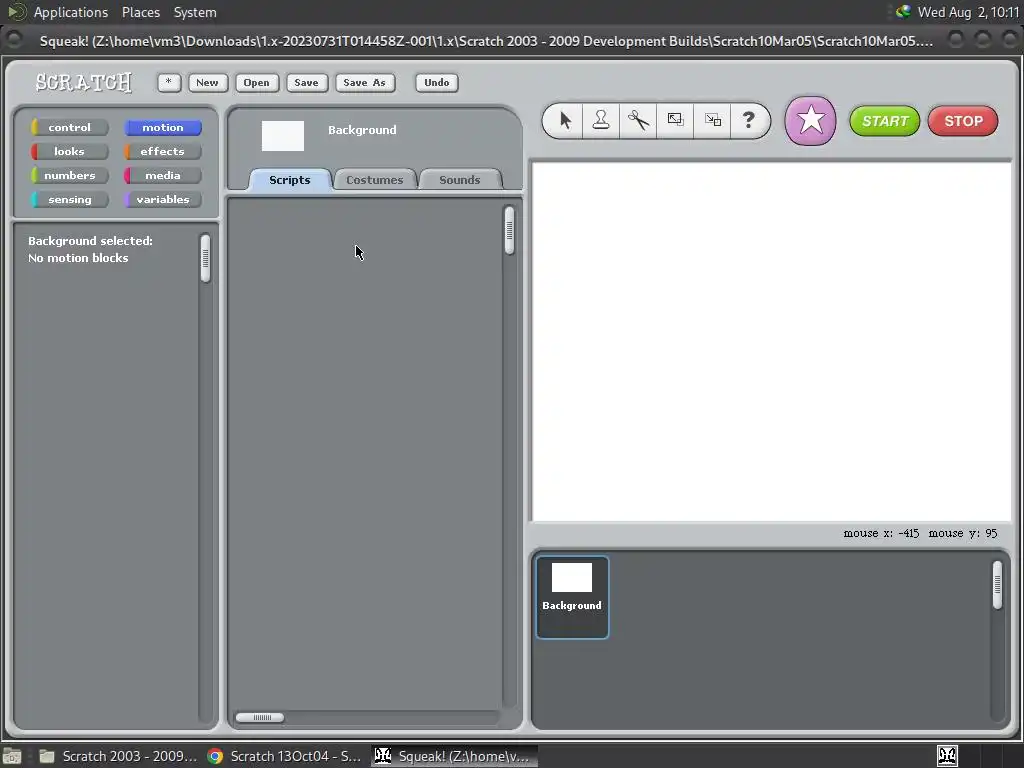Click the Background thumbnail in sprite list

[x=572, y=597]
